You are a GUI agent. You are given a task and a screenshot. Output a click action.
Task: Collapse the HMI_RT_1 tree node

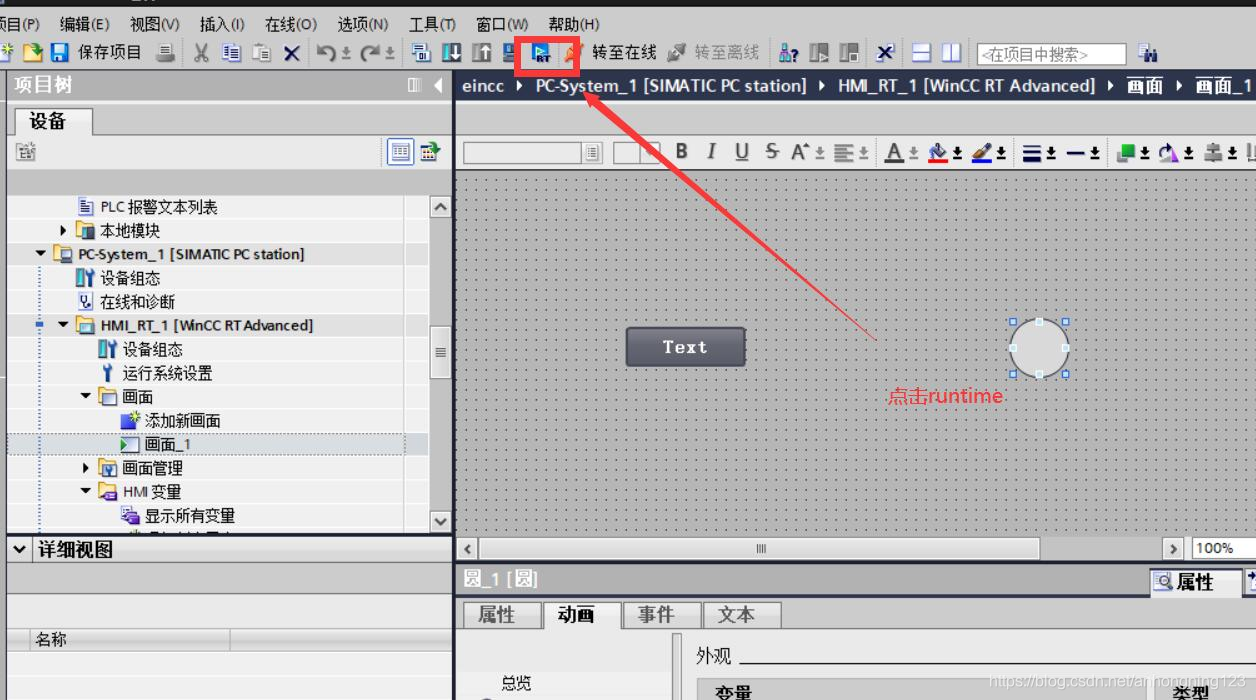pyautogui.click(x=63, y=325)
